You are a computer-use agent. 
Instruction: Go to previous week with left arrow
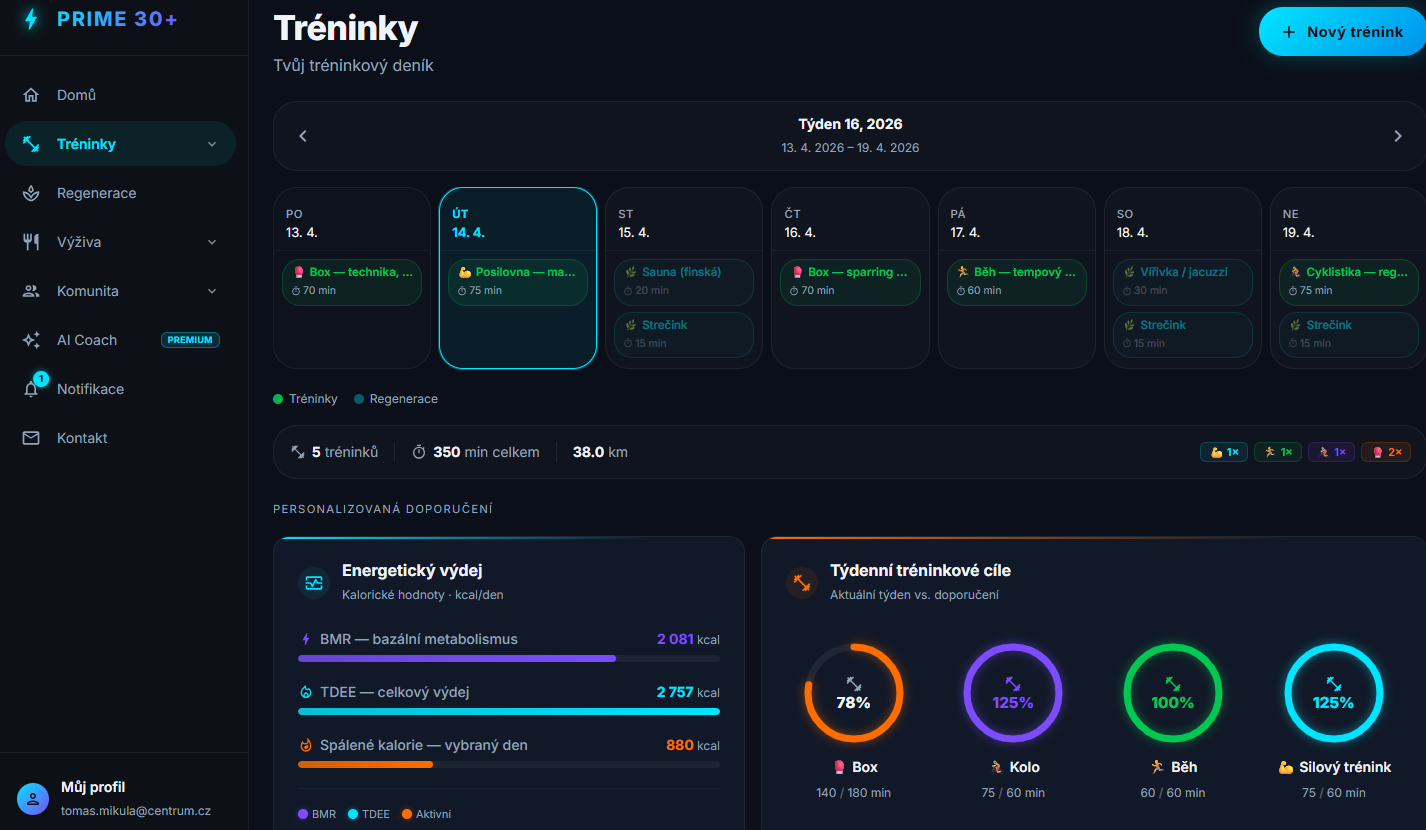(x=302, y=135)
